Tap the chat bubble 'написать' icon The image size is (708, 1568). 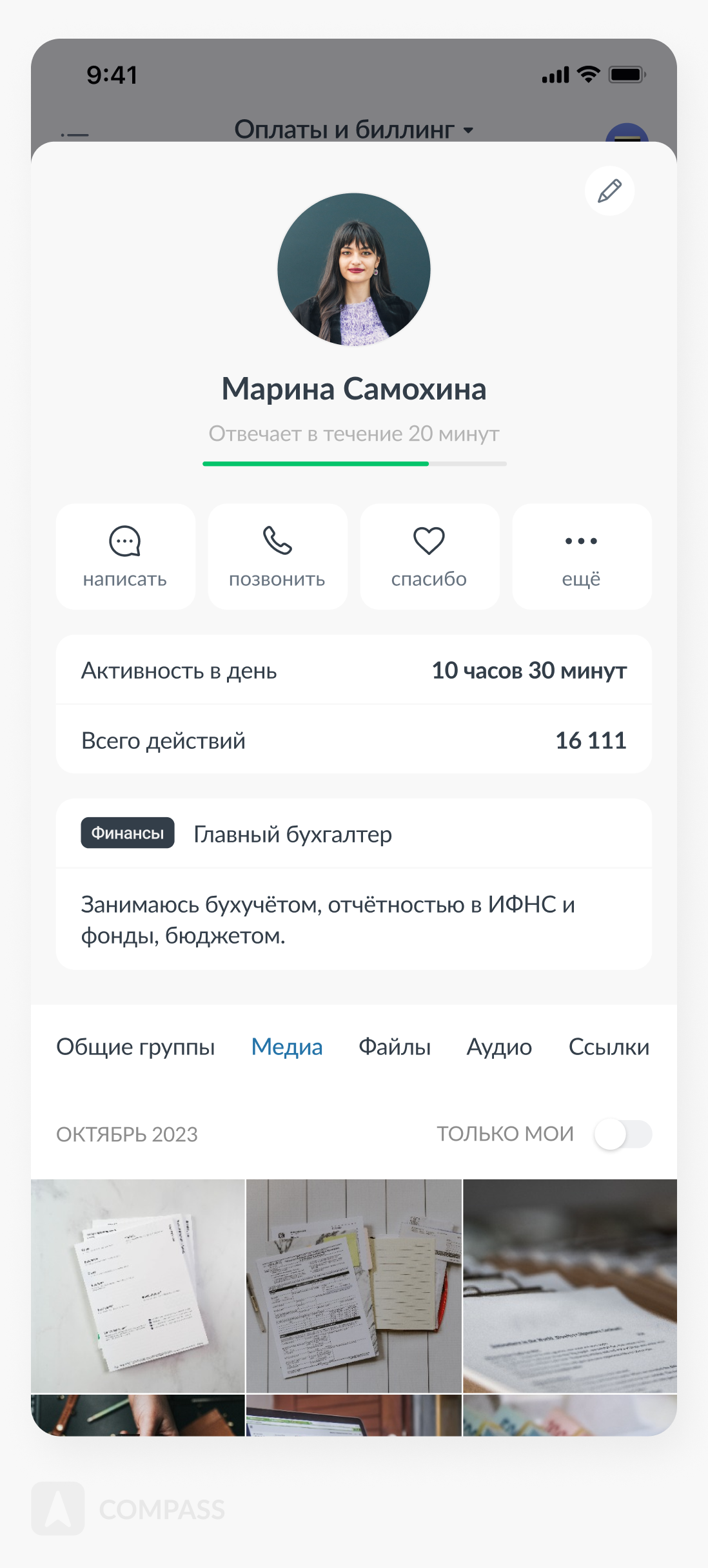pyautogui.click(x=125, y=541)
